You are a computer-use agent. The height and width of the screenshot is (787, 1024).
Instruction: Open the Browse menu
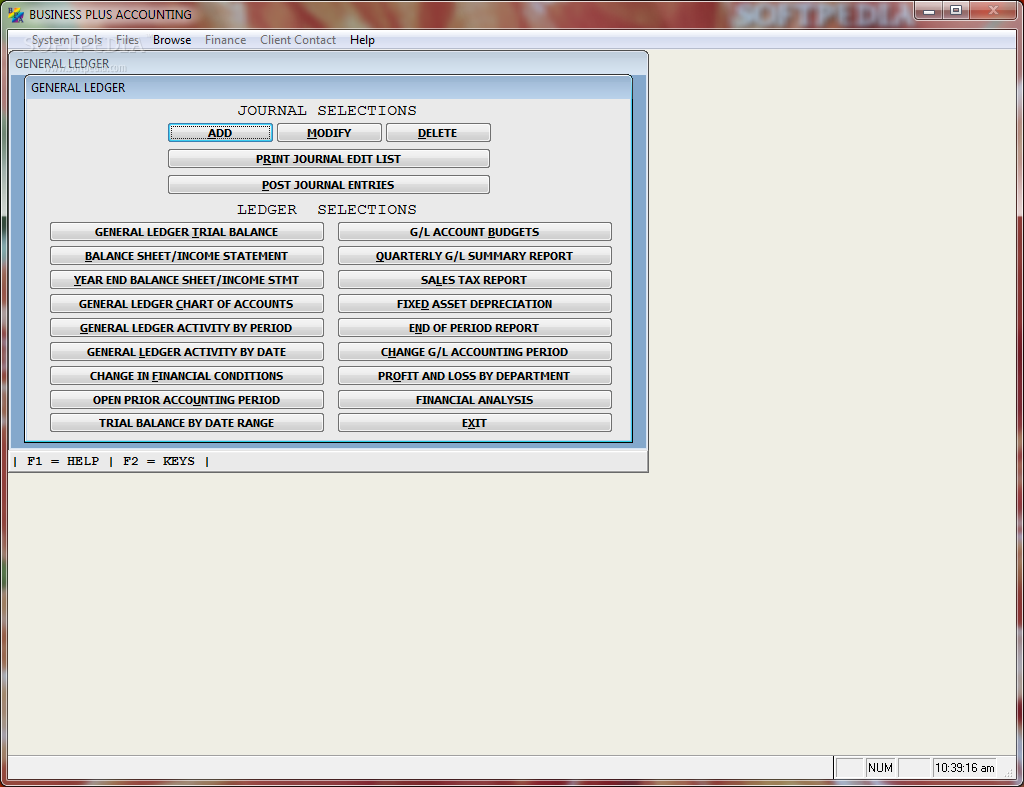click(172, 40)
